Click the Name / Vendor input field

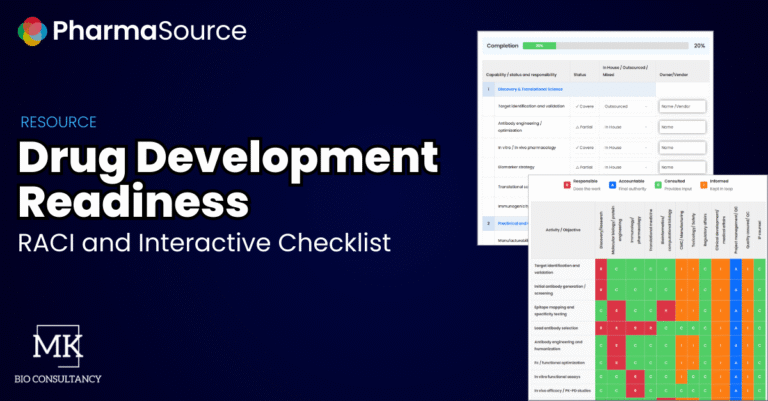[x=682, y=106]
